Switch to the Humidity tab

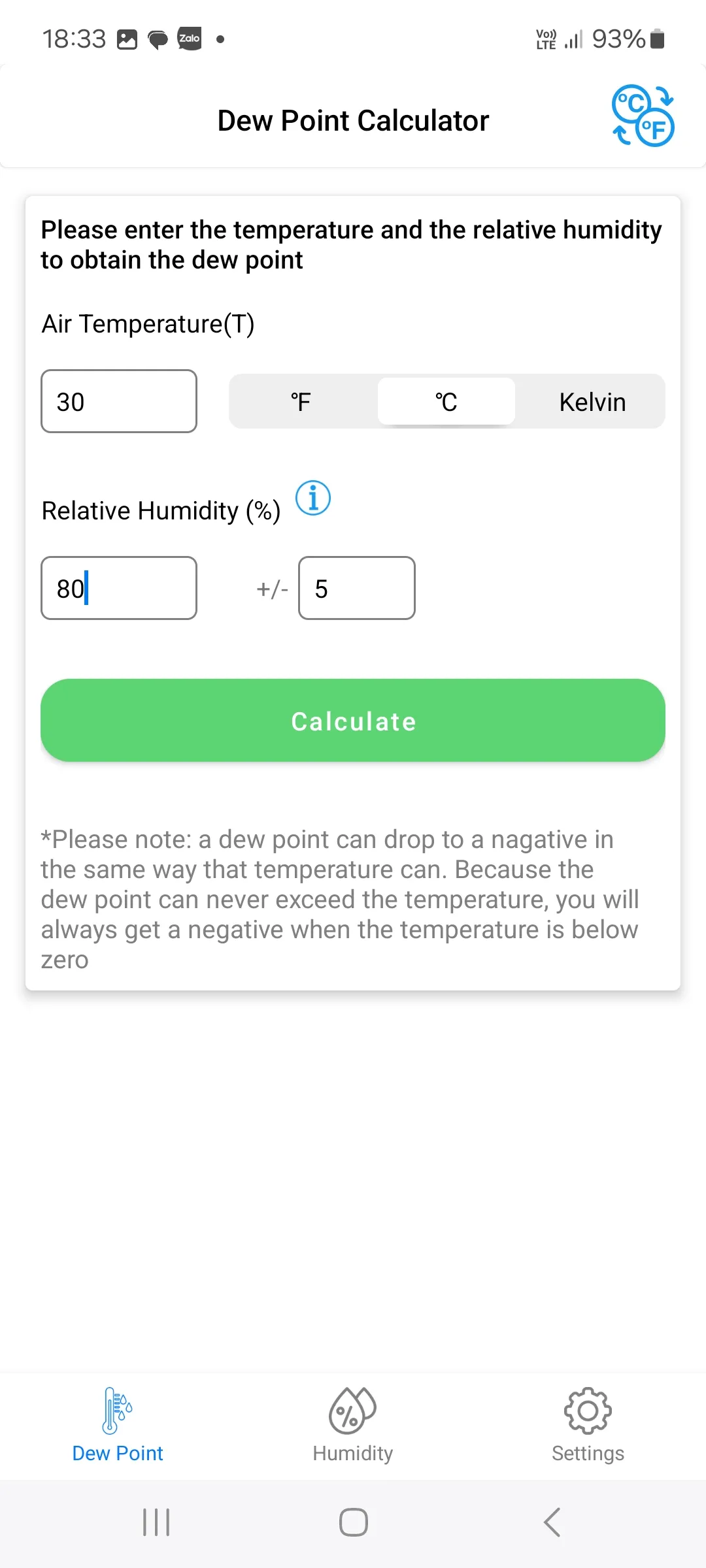[x=353, y=1453]
